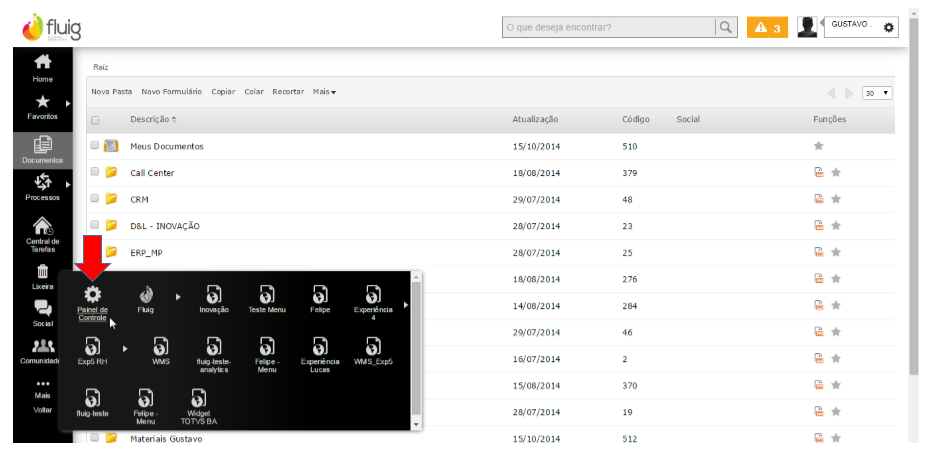Viewport: 929px width, 458px height.
Task: Open the Inovação page icon
Action: (x=214, y=294)
